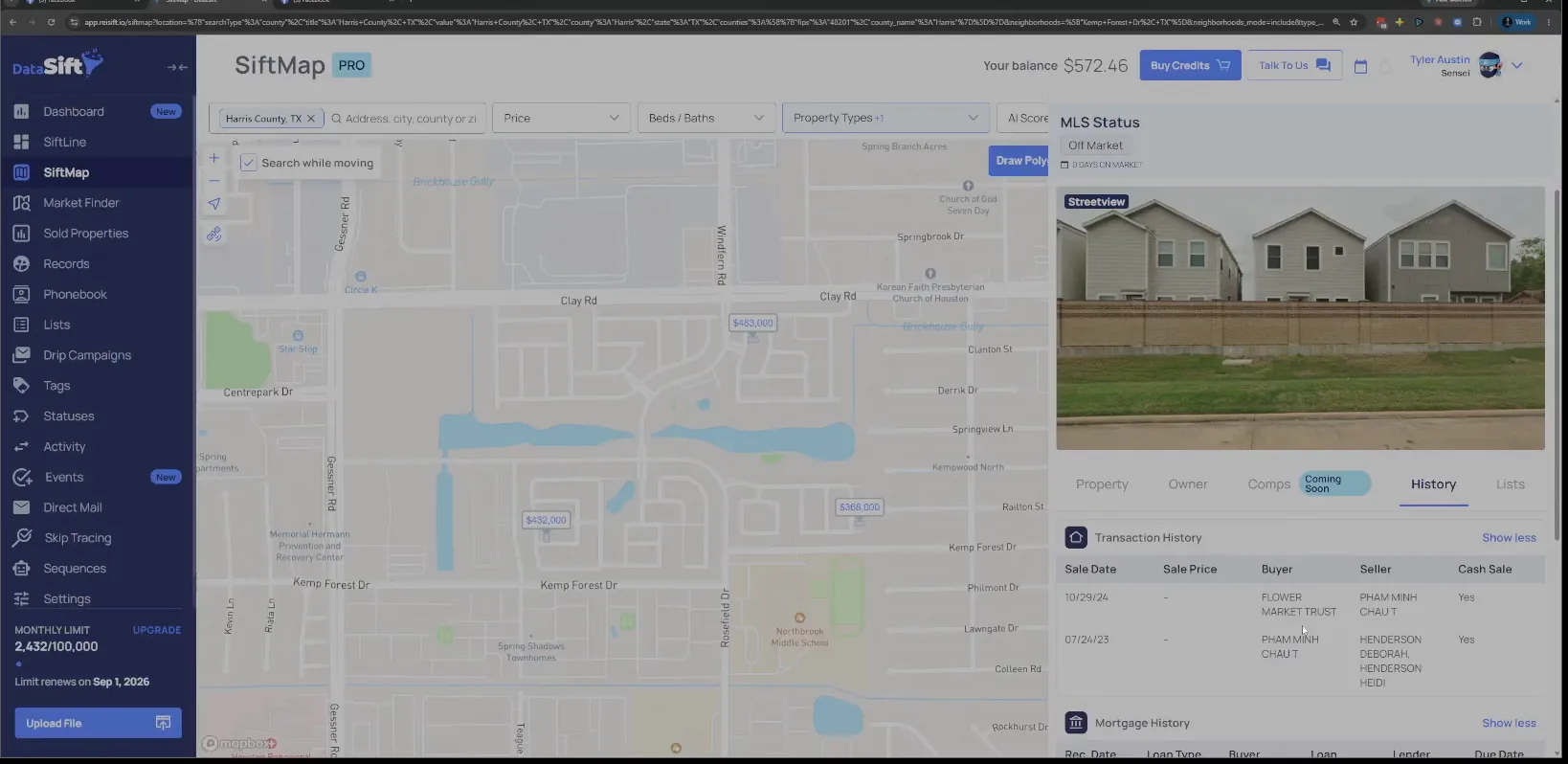Click the Skip Tracing icon
Screen dimensions: 1568x764
point(22,538)
